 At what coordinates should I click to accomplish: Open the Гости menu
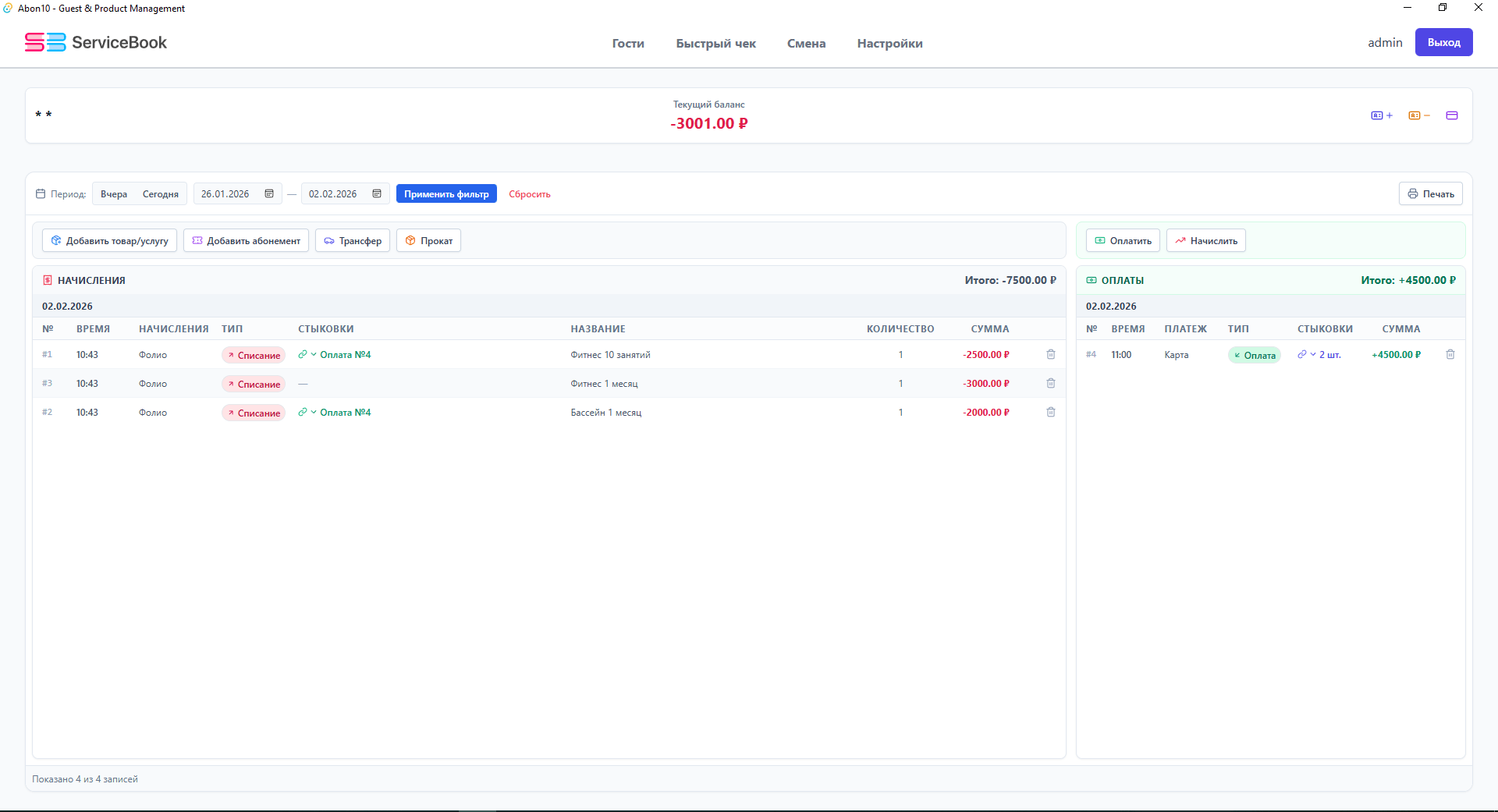628,44
